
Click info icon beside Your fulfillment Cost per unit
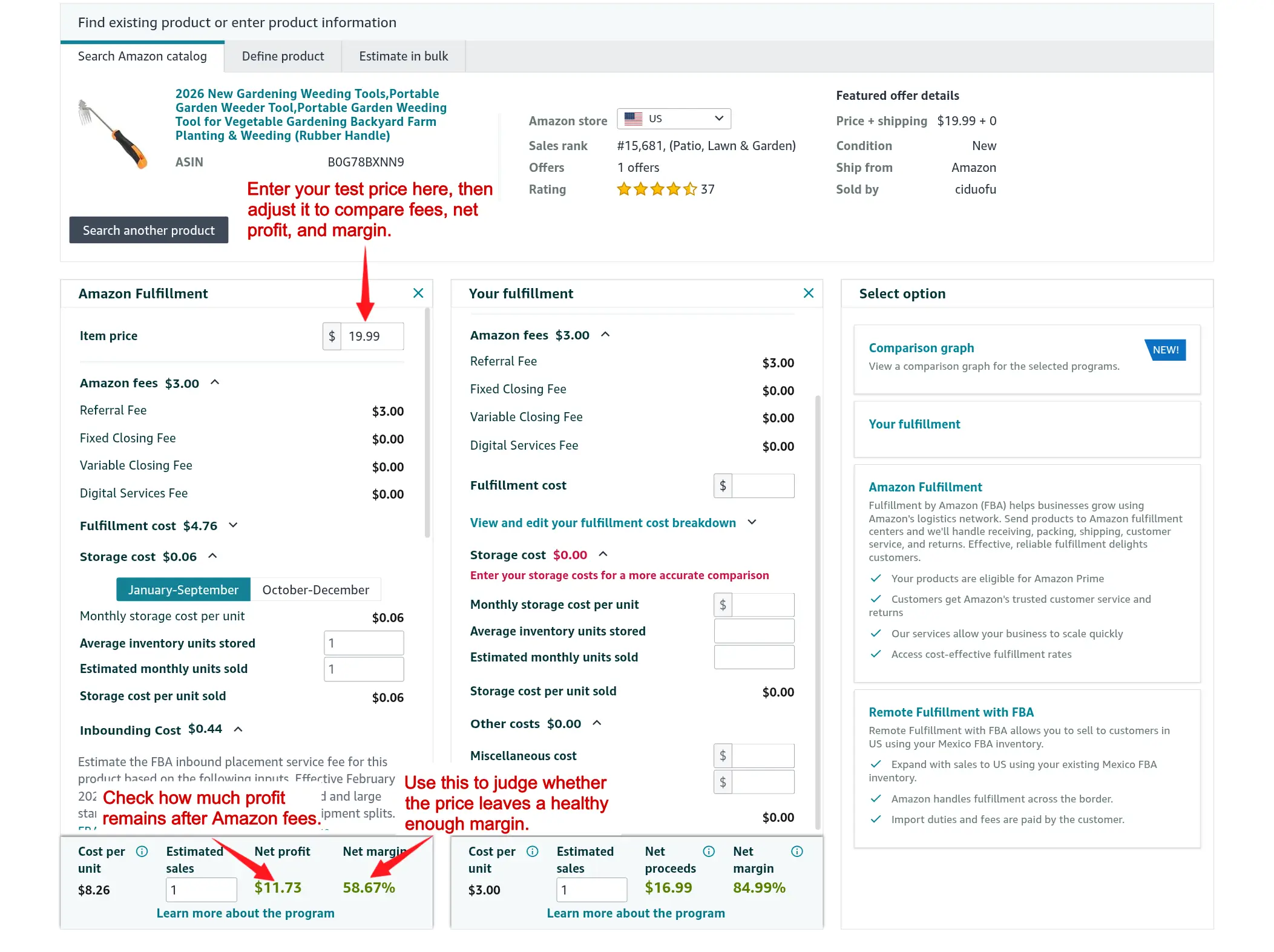tap(532, 851)
